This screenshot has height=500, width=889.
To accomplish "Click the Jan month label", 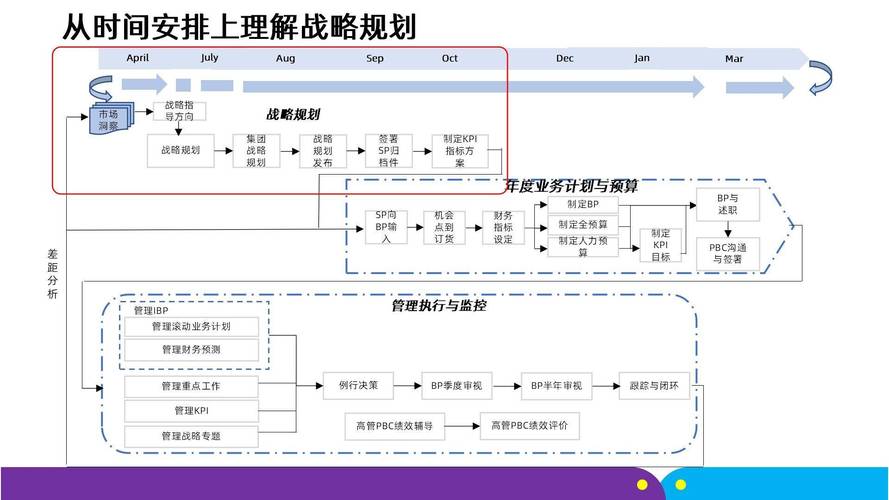I will tap(642, 58).
